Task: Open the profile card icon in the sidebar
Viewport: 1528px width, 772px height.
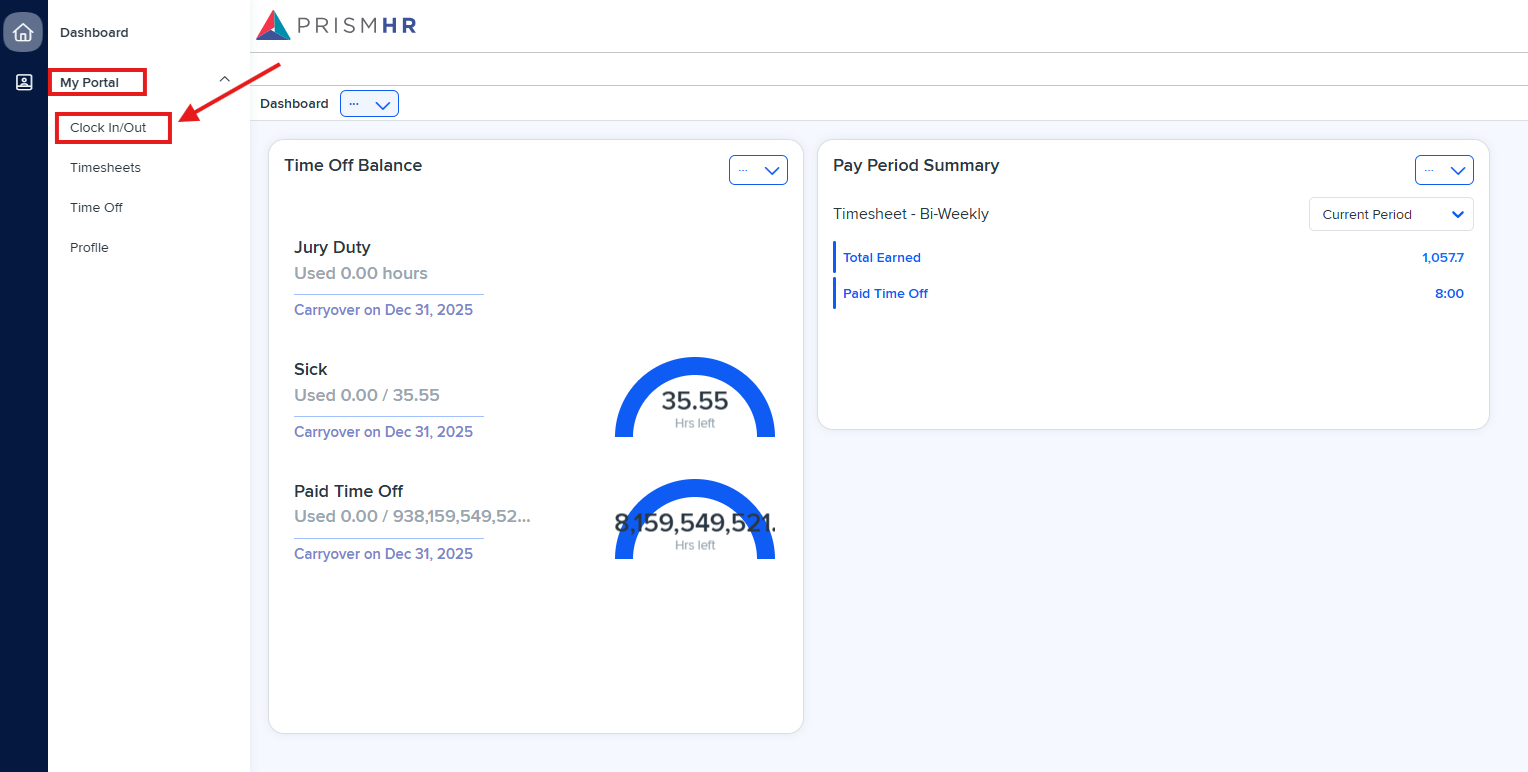Action: tap(22, 82)
